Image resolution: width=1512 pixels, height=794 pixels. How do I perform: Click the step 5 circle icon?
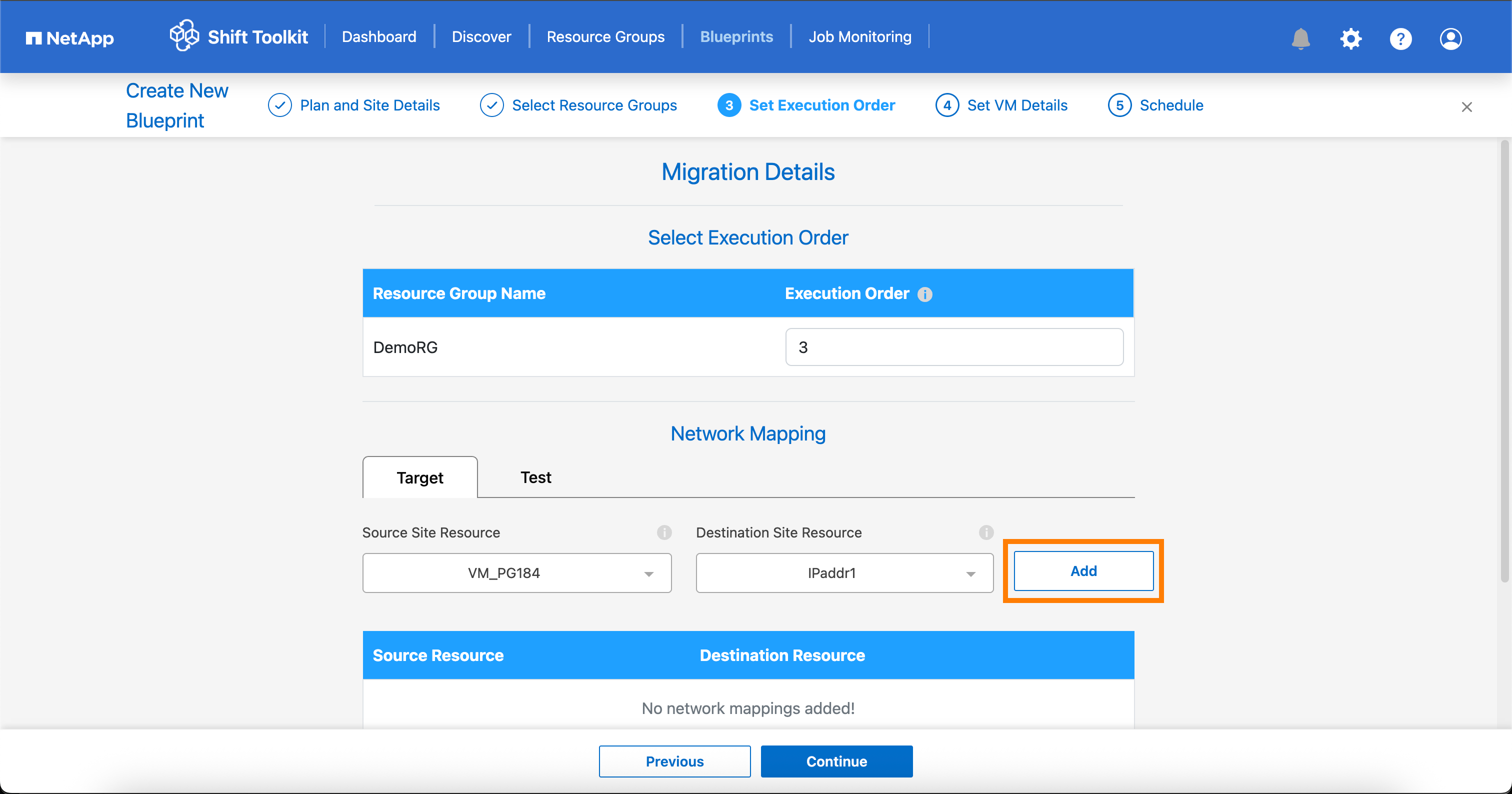tap(1119, 105)
